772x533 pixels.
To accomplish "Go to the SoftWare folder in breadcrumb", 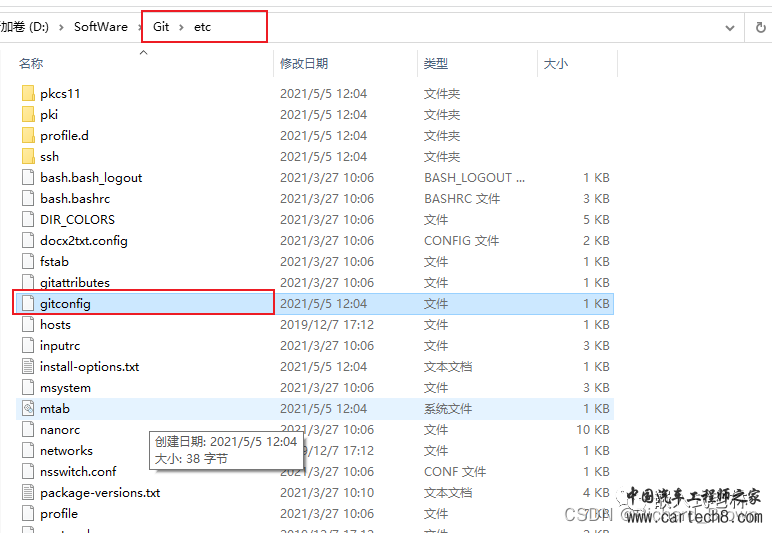I will coord(100,27).
